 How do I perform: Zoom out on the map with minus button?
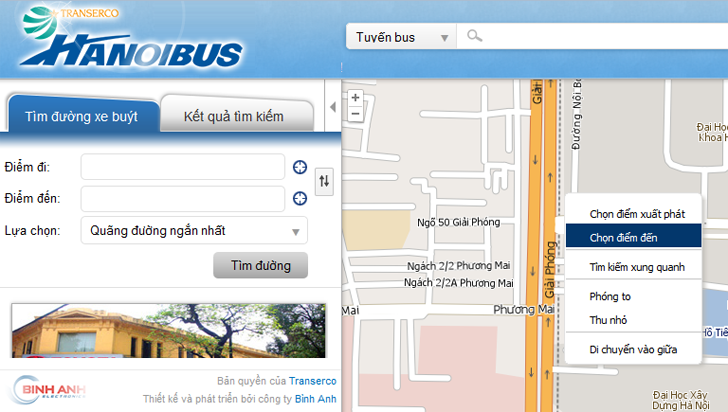[355, 114]
